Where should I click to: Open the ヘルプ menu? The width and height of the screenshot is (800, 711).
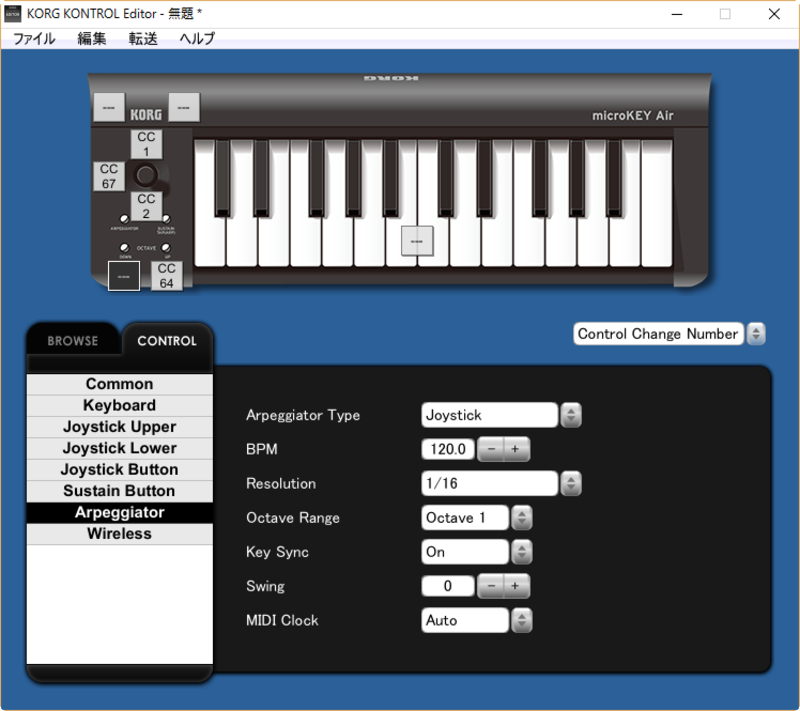[x=197, y=39]
